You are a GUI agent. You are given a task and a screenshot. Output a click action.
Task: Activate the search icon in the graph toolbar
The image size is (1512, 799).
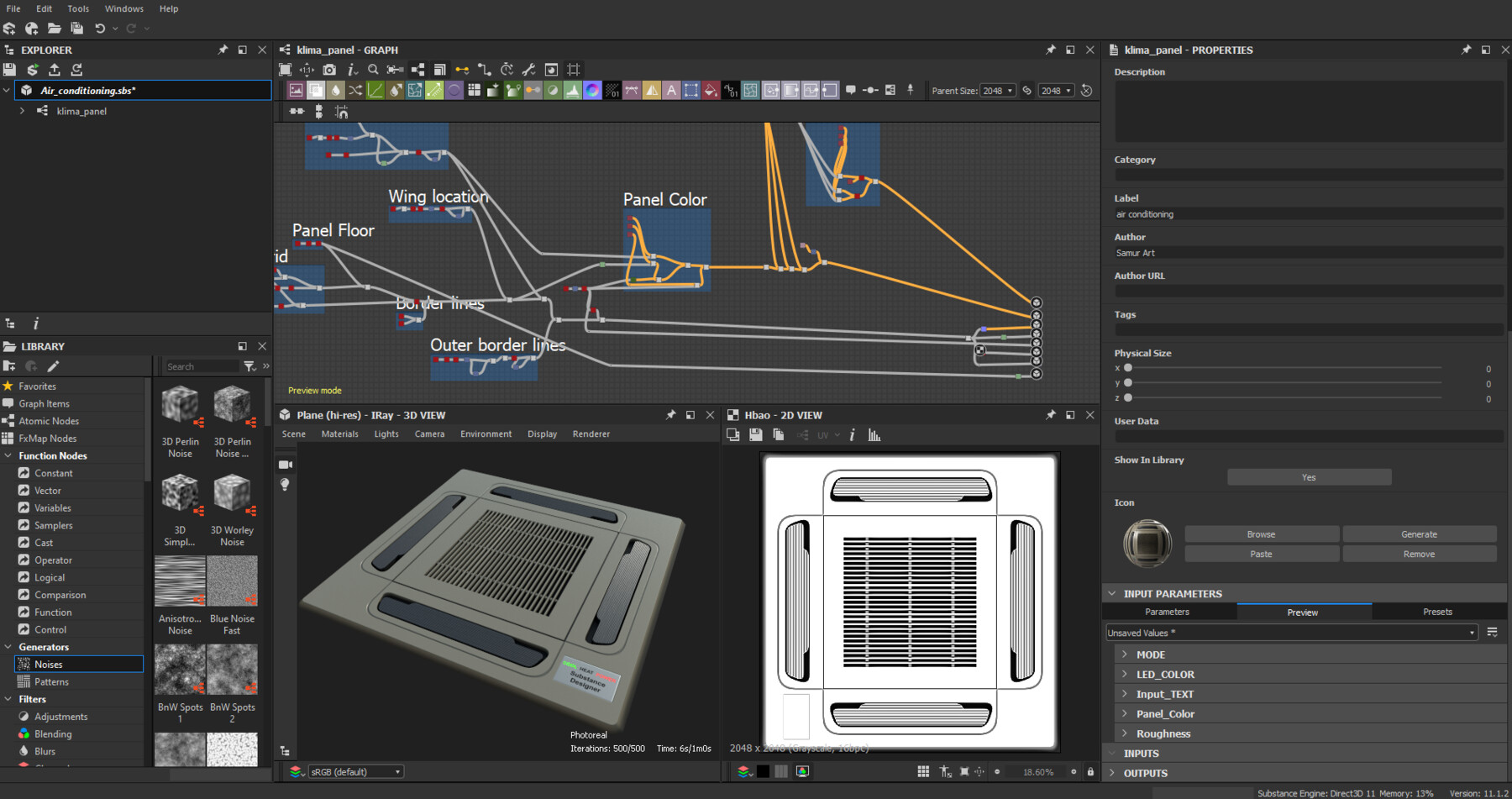click(373, 70)
